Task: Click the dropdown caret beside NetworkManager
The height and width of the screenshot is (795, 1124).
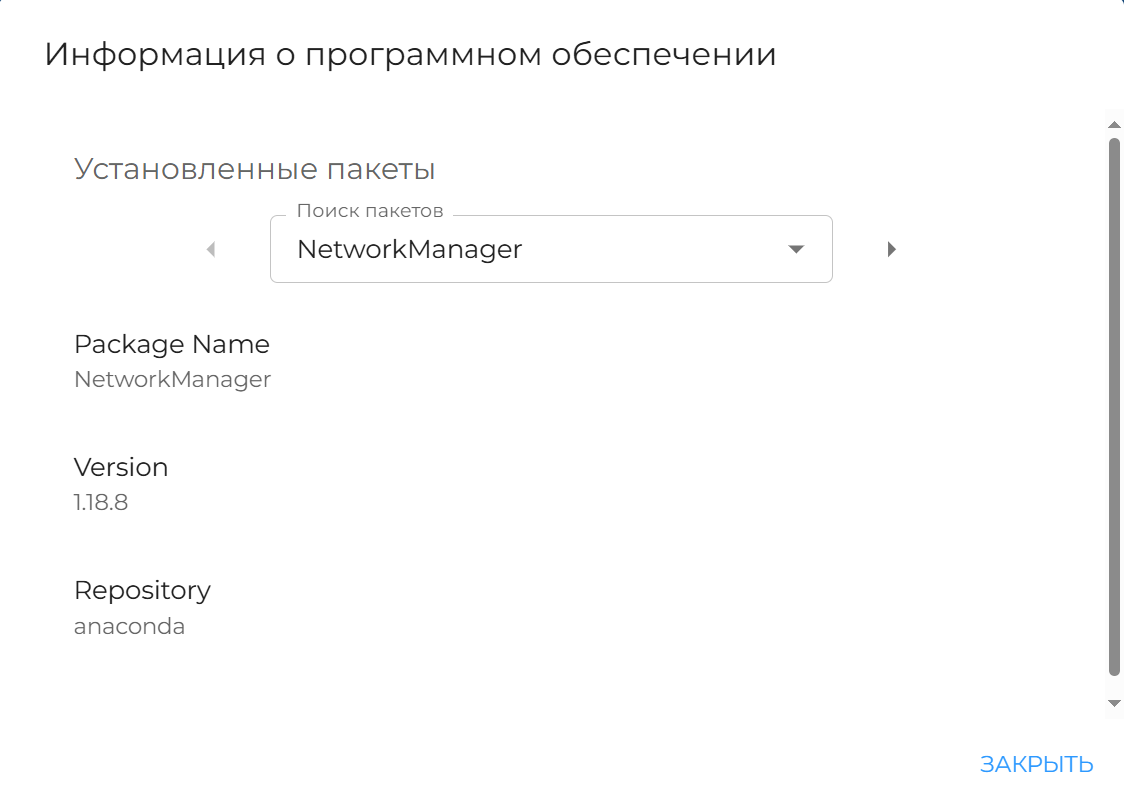Action: [795, 249]
